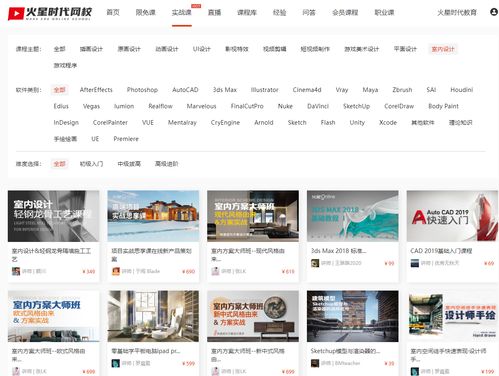This screenshot has height=376, width=499.
Task: Click the CAD 2019基础入门课程 title
Action: click(441, 251)
